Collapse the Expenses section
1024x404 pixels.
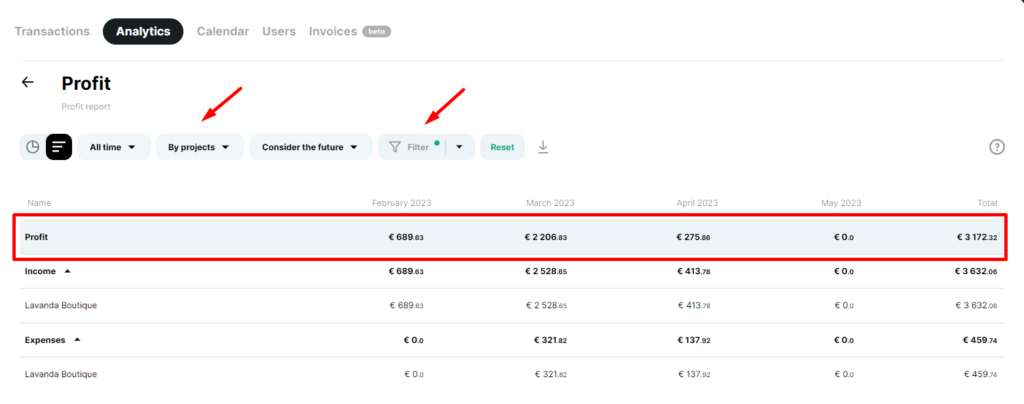point(77,340)
